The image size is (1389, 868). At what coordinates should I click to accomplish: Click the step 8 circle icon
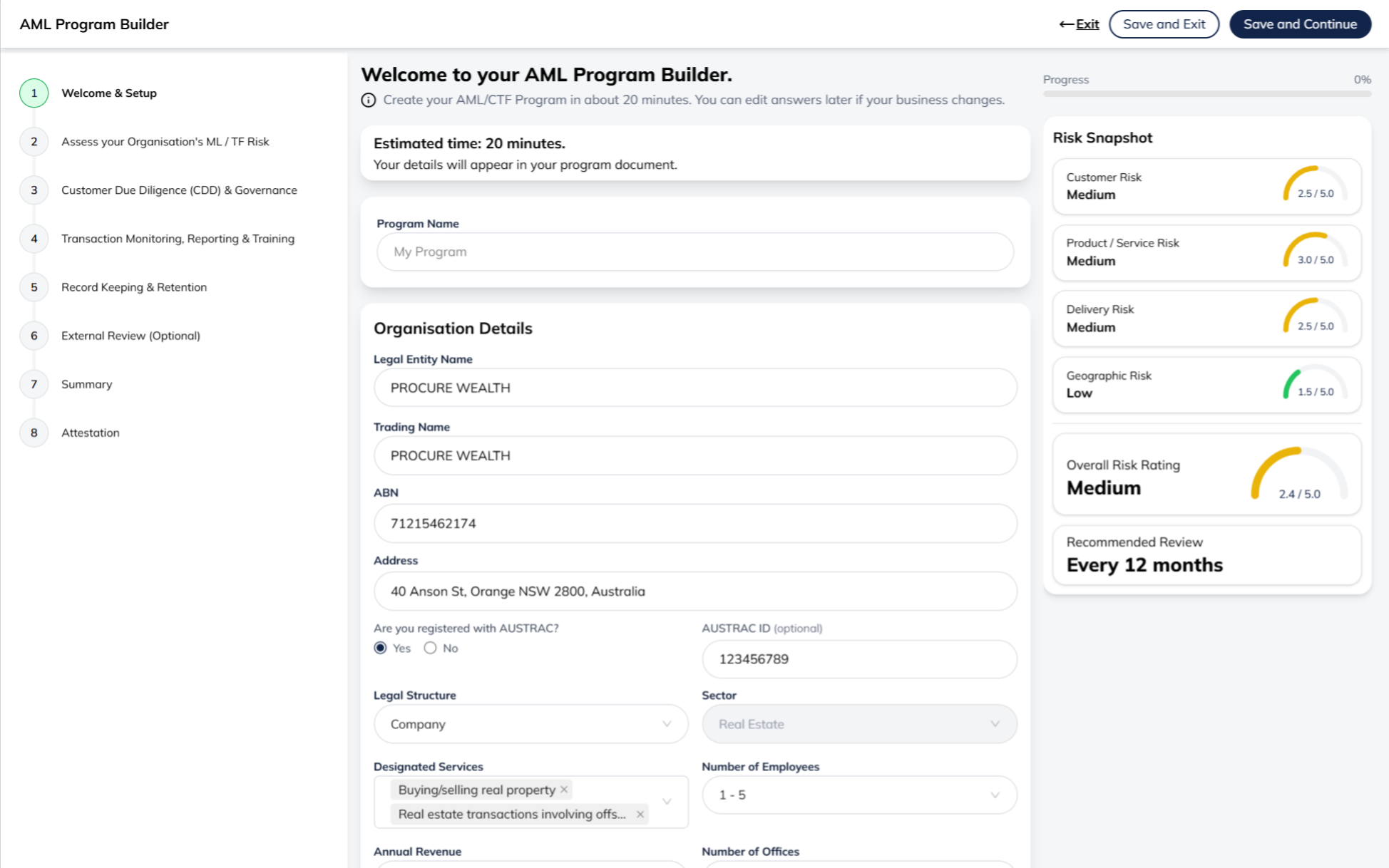pyautogui.click(x=34, y=433)
